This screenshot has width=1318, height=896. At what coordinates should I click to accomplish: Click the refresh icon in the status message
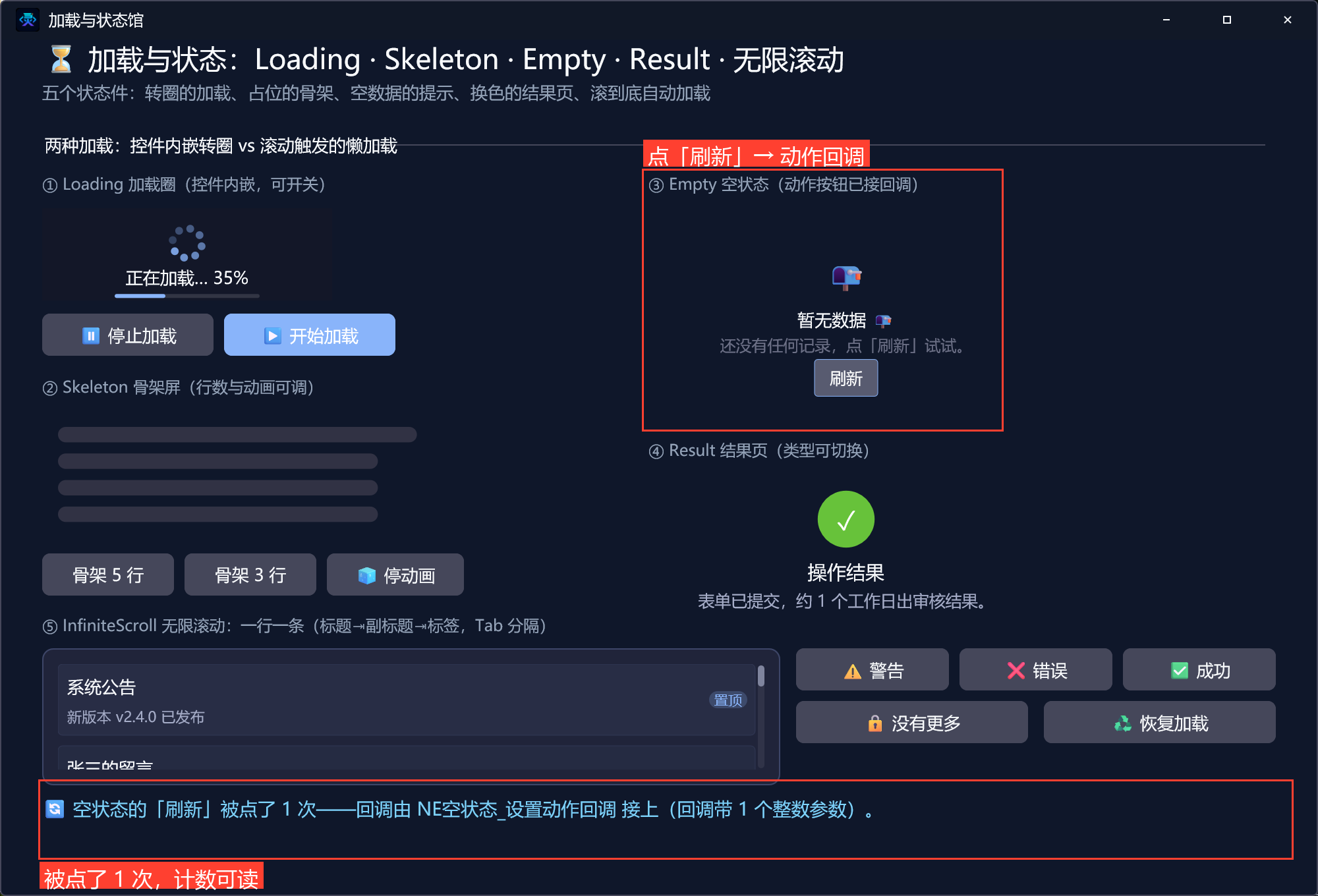pyautogui.click(x=55, y=809)
